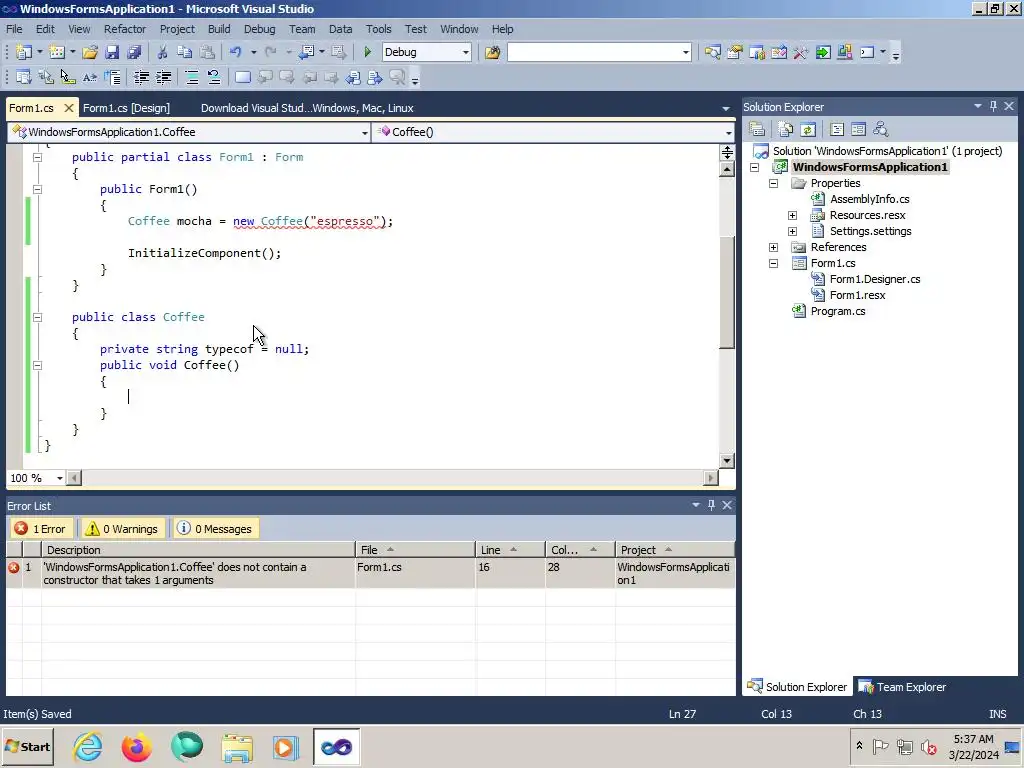Click the Undo arrow icon
This screenshot has width=1024, height=768.
point(236,52)
